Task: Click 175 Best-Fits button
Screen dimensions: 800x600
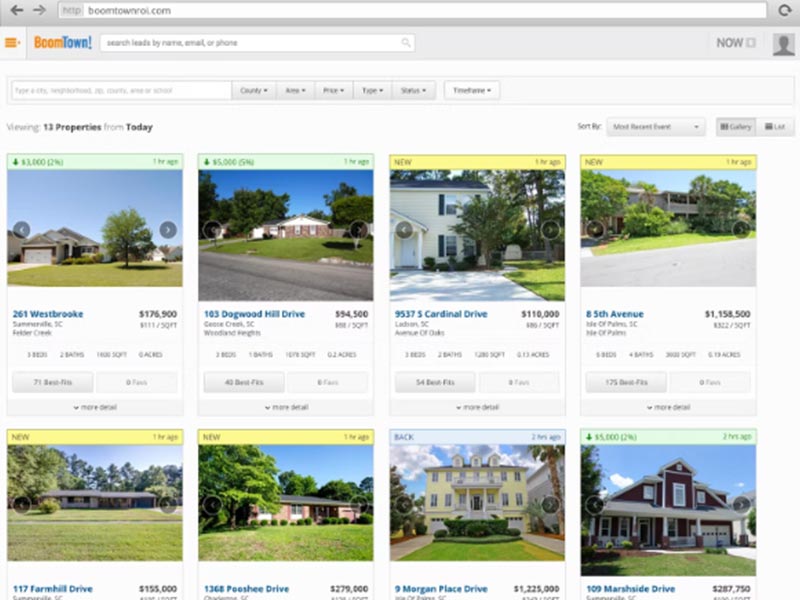Action: (x=626, y=382)
